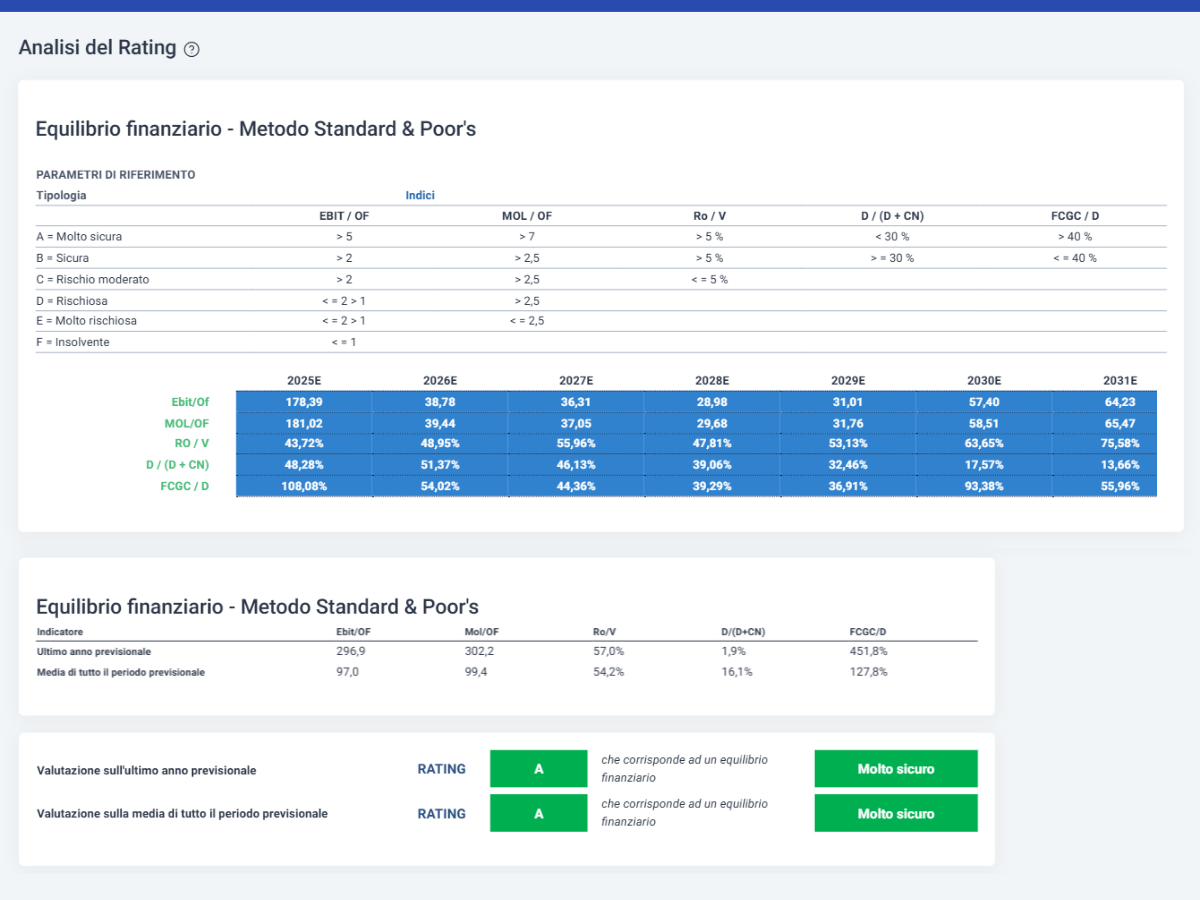Click the RO / V 2031E cell 75,58%

1105,444
